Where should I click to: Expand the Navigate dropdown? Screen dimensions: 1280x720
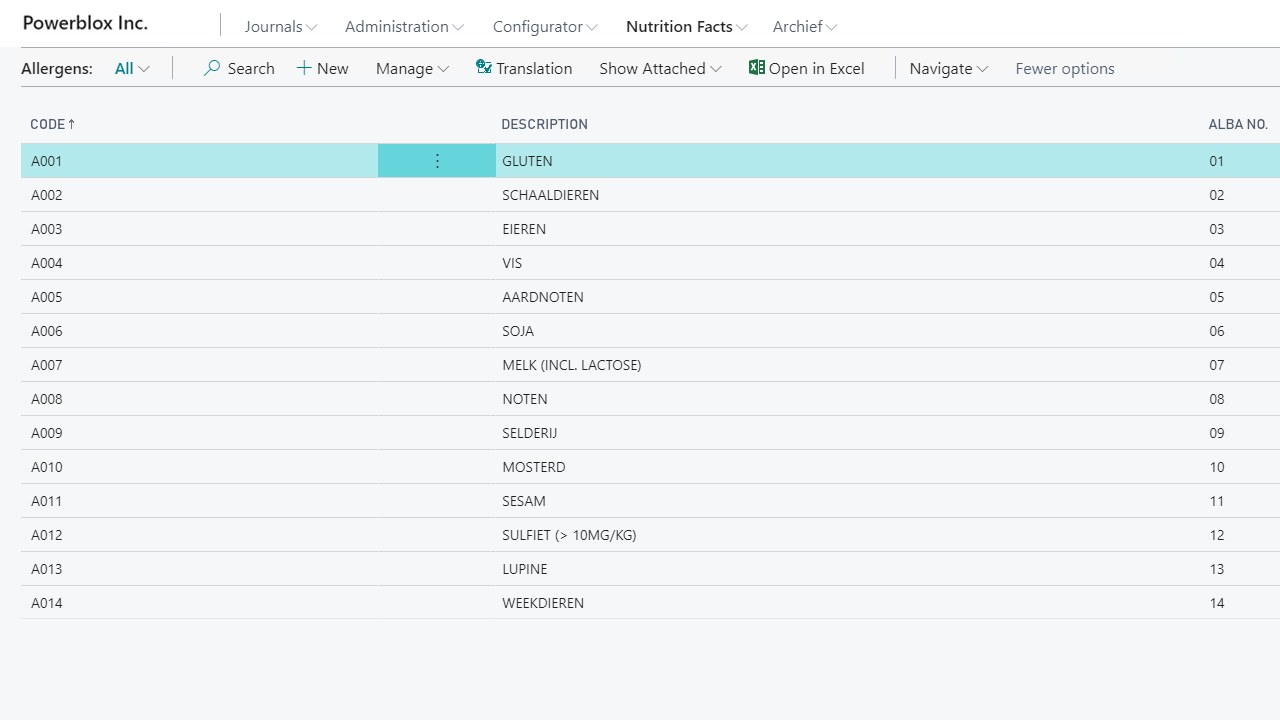coord(949,68)
